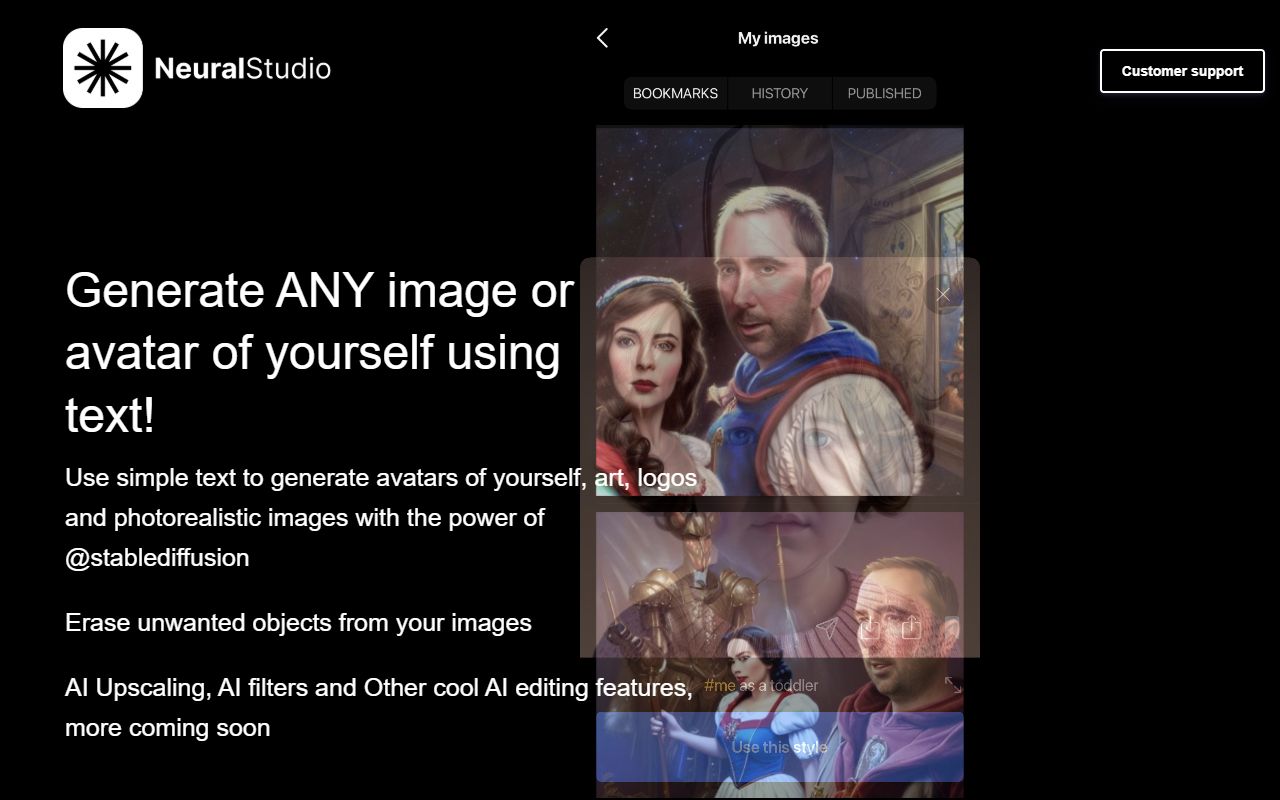Select the BOOKMARKS tab
This screenshot has height=800, width=1280.
click(x=675, y=93)
